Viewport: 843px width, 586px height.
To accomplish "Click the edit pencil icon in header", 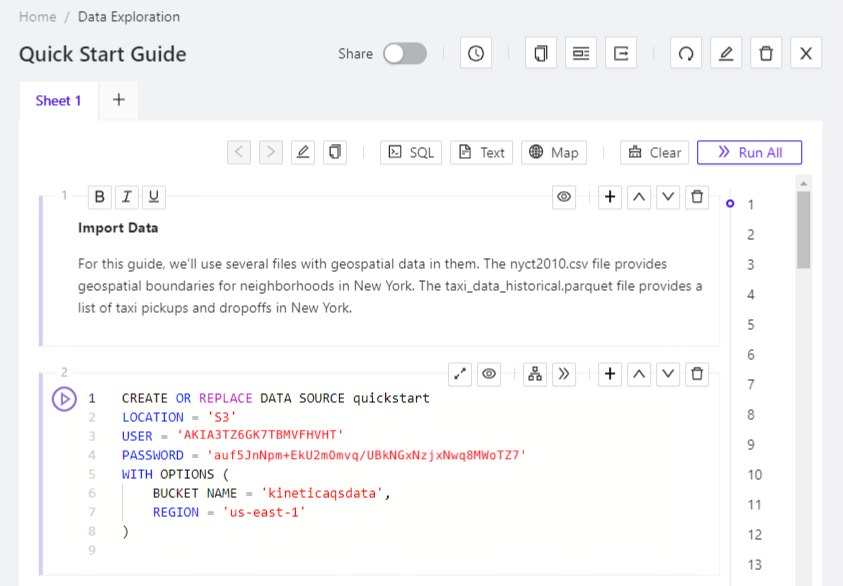I will click(x=726, y=54).
